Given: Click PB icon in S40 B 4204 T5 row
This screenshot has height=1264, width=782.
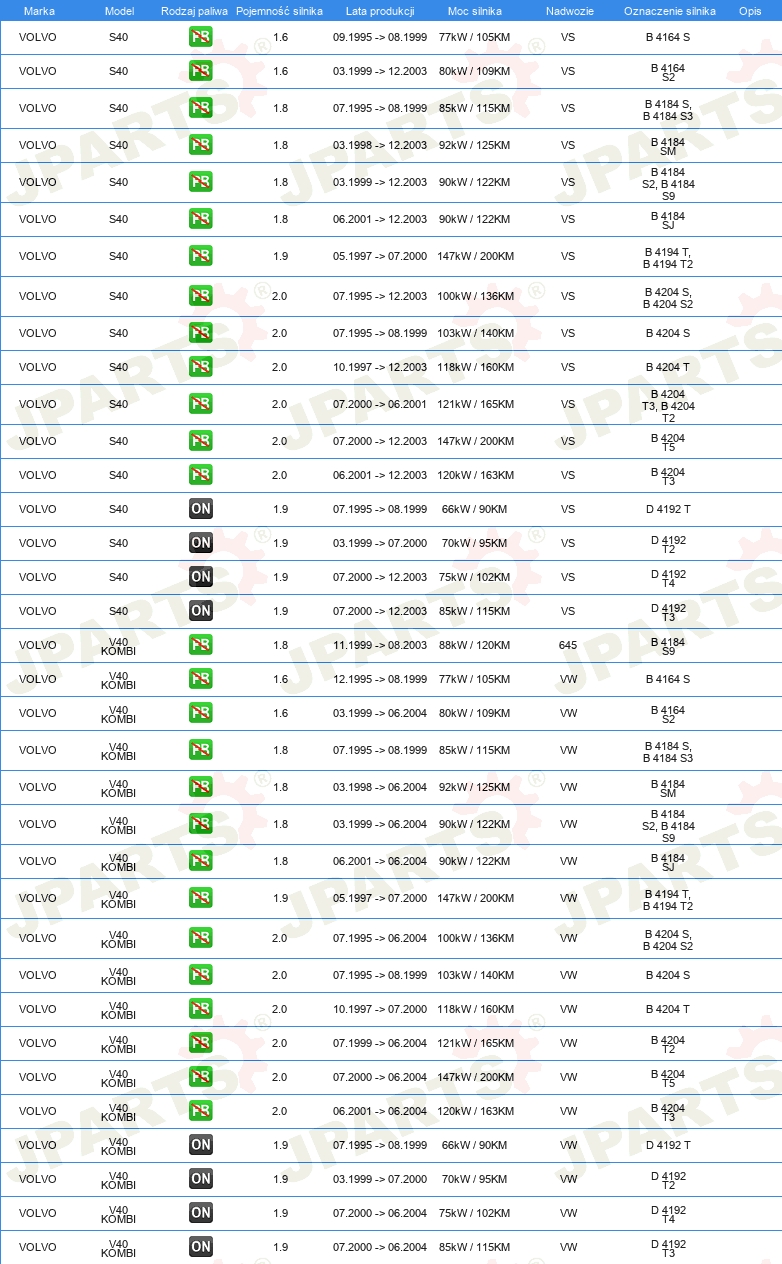Looking at the screenshot, I should click(x=201, y=441).
